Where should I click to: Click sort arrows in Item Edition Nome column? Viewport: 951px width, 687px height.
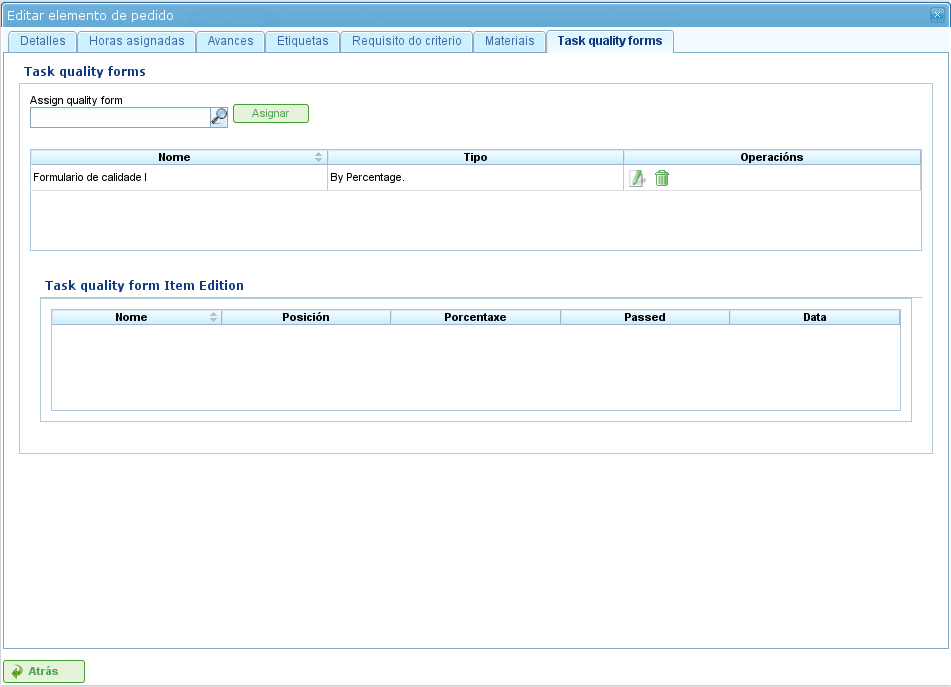click(213, 317)
